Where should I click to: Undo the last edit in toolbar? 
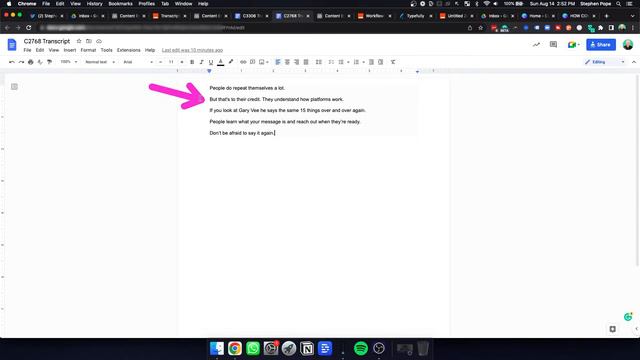coord(11,62)
